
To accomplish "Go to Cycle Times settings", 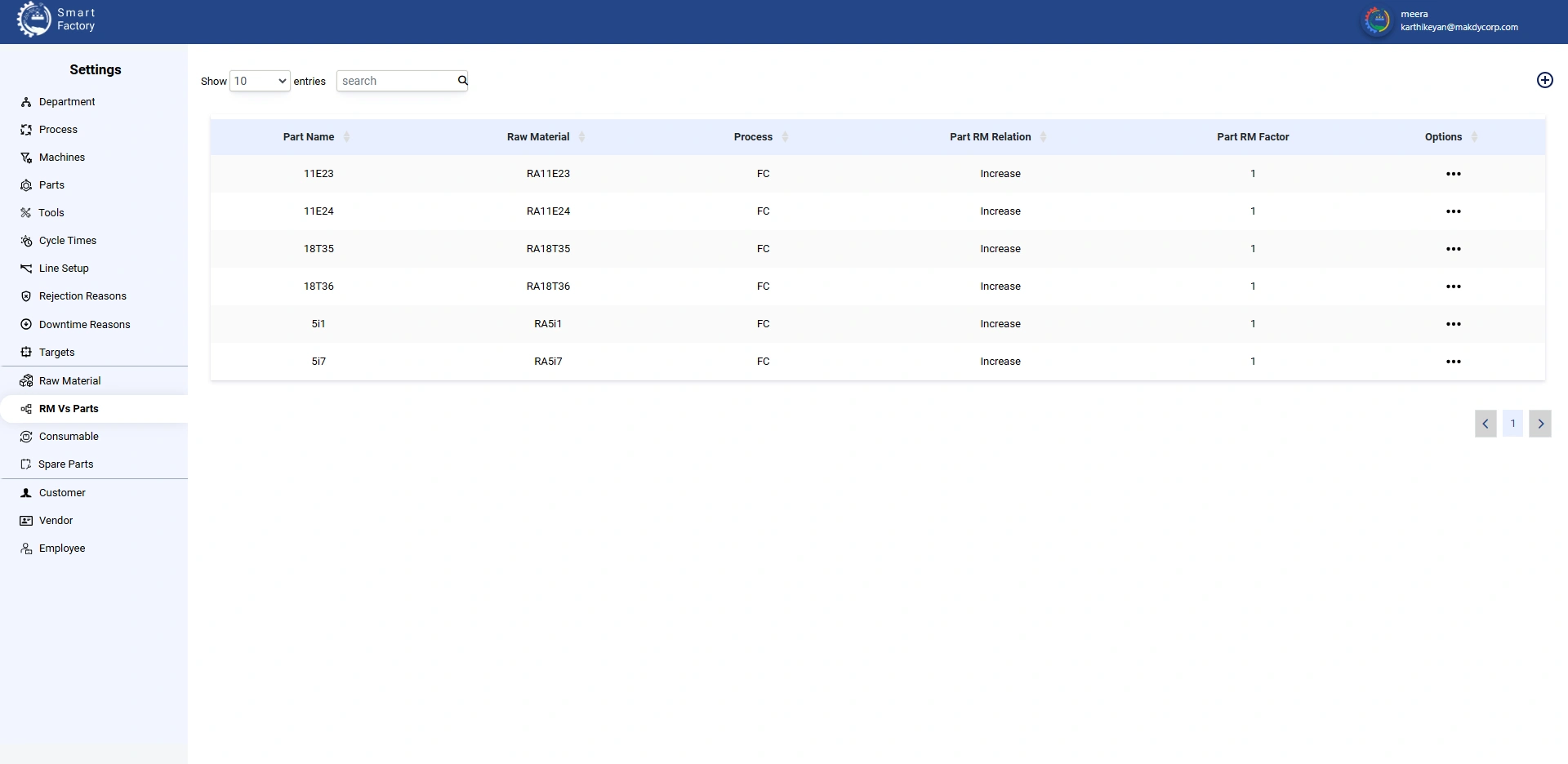I will (x=68, y=241).
